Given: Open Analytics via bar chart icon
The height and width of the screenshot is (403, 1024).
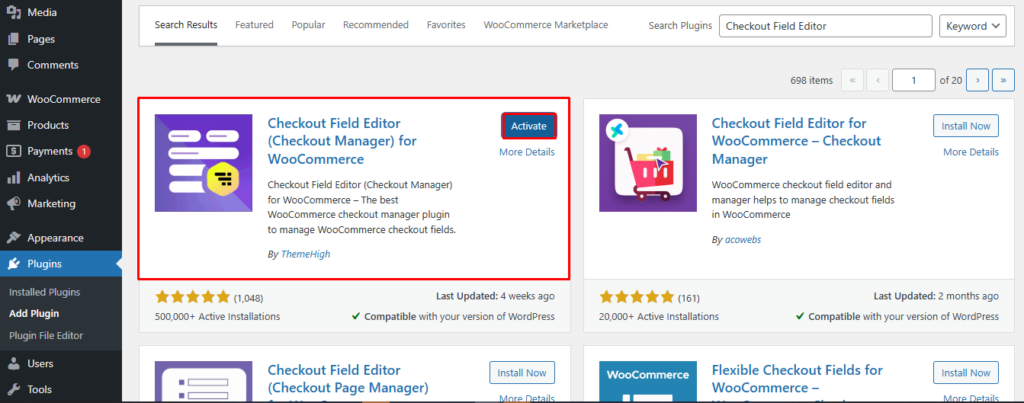Looking at the screenshot, I should [13, 178].
